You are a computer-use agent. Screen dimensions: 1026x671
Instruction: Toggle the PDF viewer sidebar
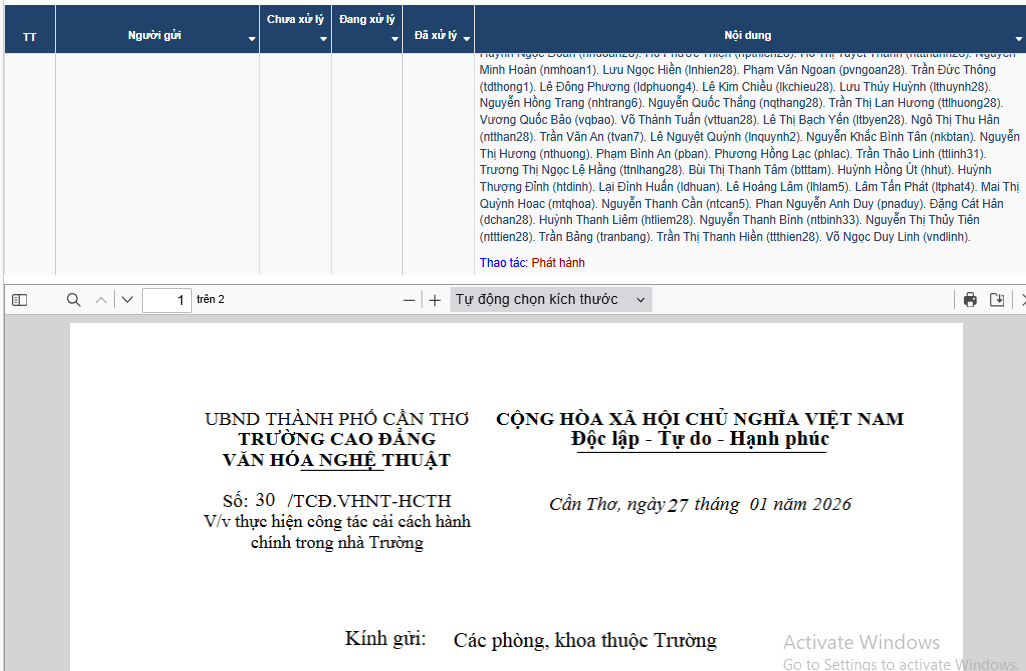tap(19, 300)
